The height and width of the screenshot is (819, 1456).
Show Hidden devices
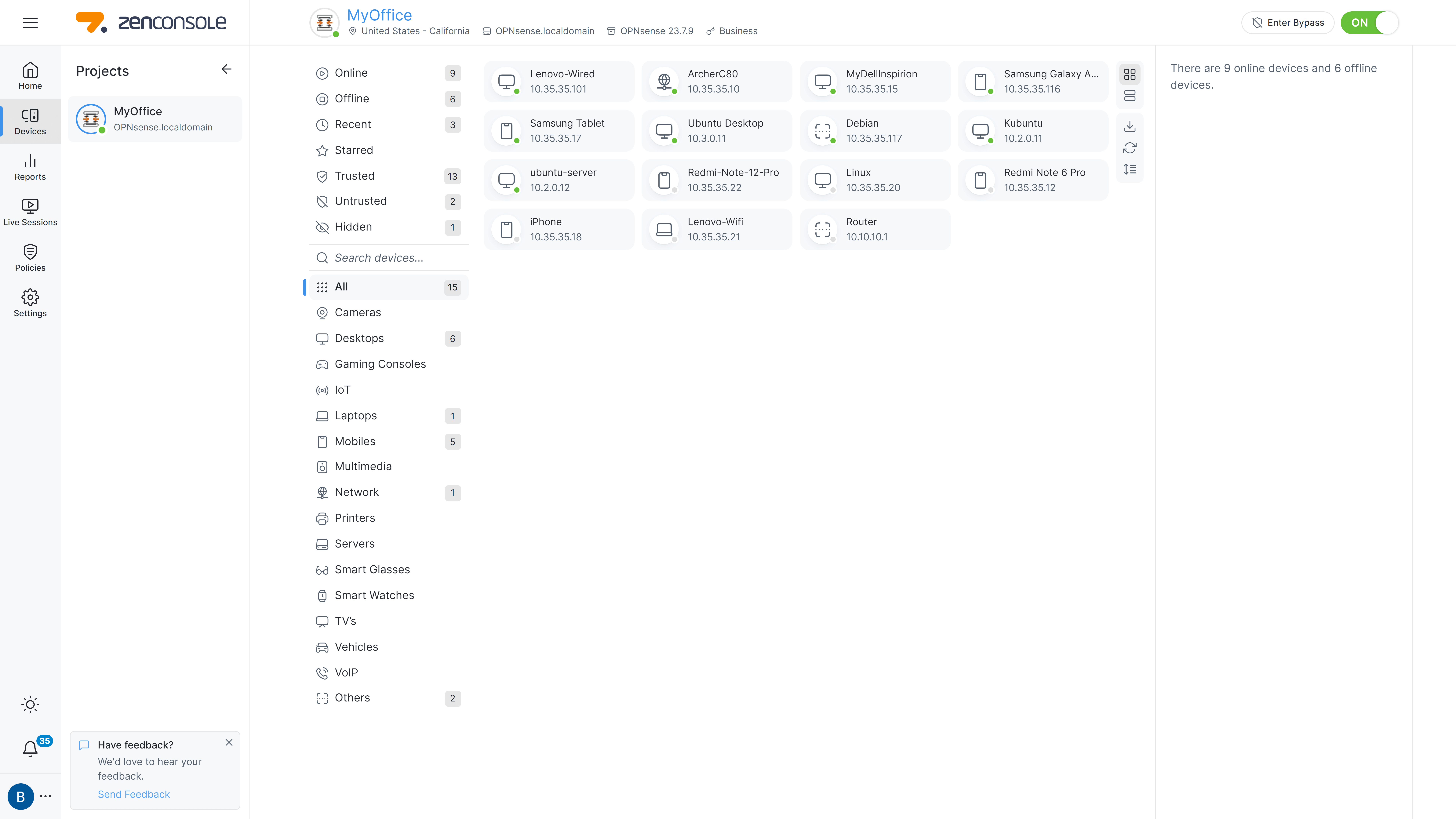click(389, 227)
